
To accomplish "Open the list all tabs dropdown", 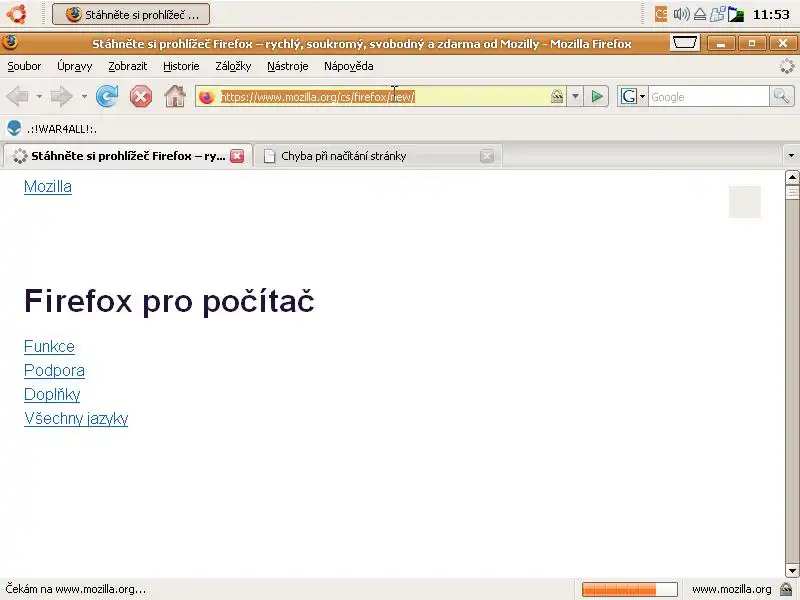I will click(791, 155).
